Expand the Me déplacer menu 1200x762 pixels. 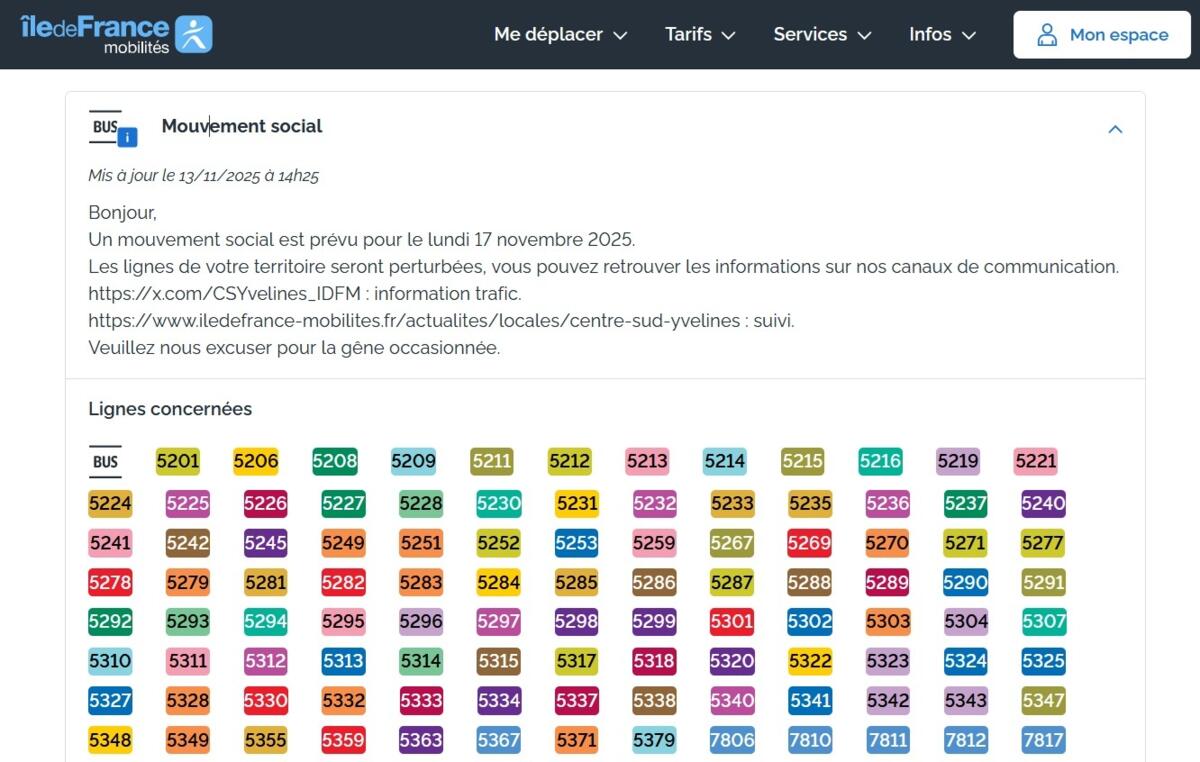[x=560, y=35]
